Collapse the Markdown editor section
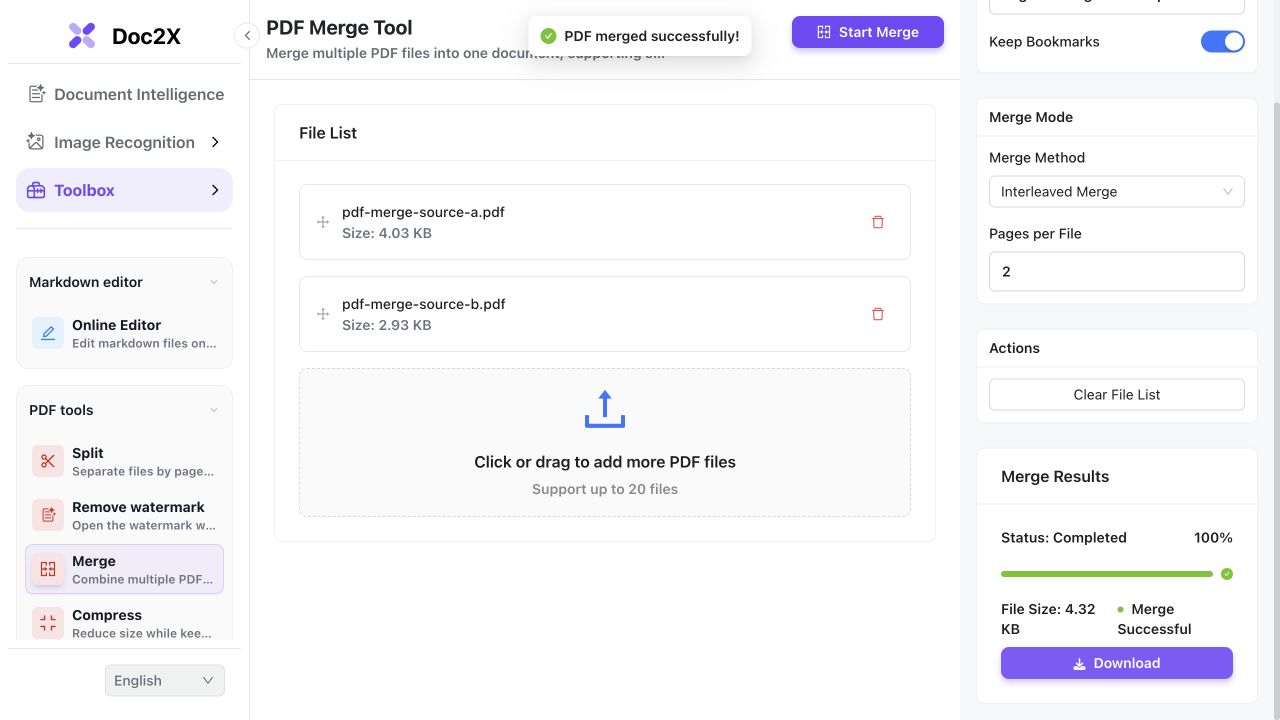Viewport: 1280px width, 720px height. coord(213,282)
